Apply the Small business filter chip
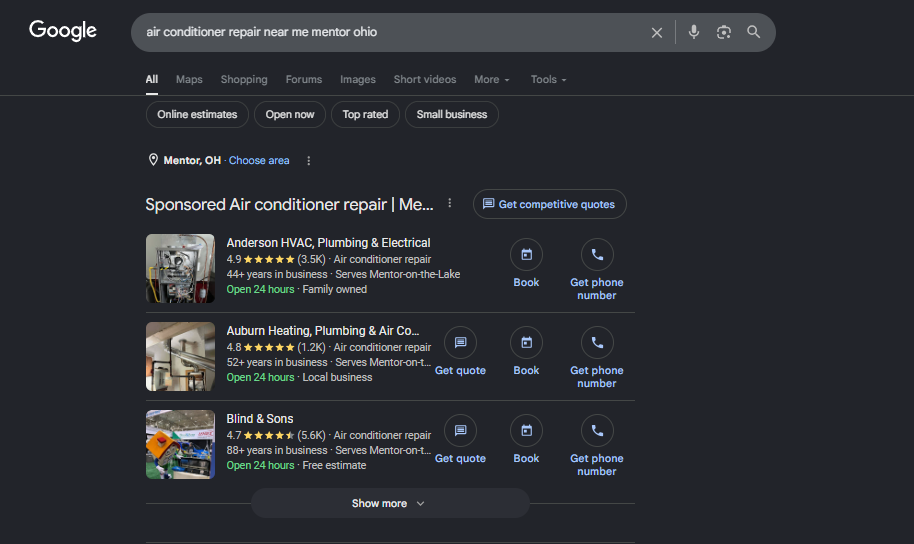 click(x=452, y=114)
